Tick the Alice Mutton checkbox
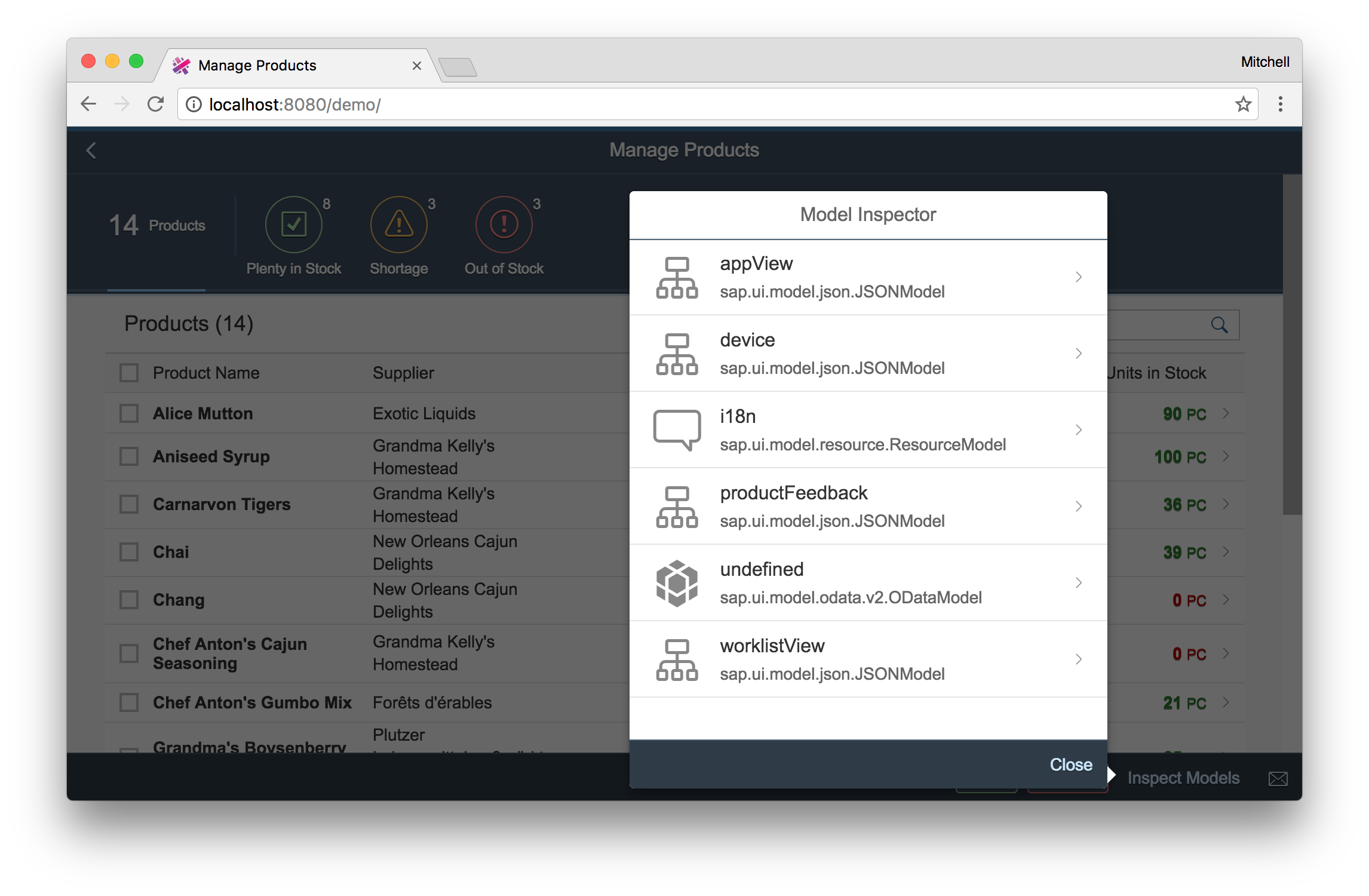 click(x=129, y=413)
